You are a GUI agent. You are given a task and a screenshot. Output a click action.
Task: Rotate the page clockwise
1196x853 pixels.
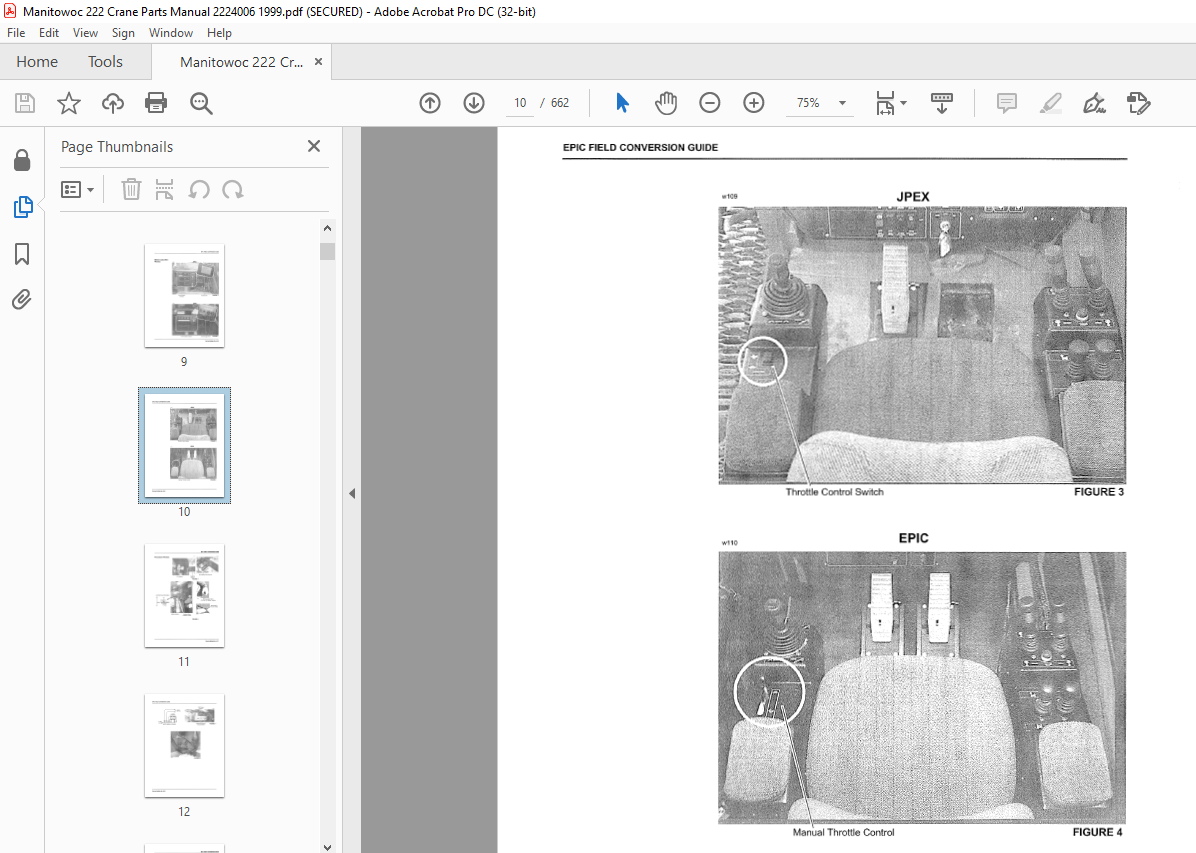233,189
